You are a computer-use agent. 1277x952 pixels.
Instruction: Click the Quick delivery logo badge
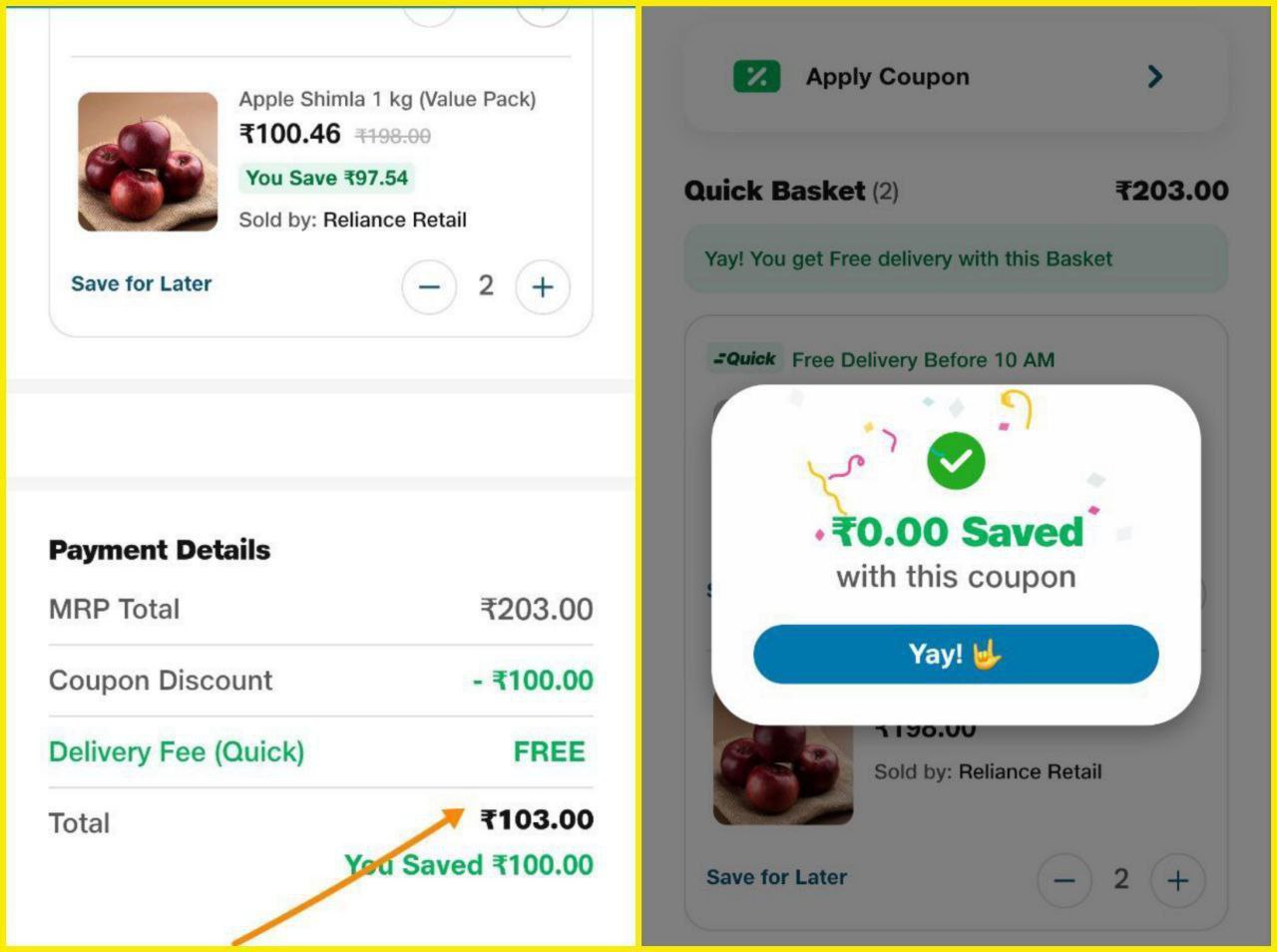pyautogui.click(x=745, y=359)
